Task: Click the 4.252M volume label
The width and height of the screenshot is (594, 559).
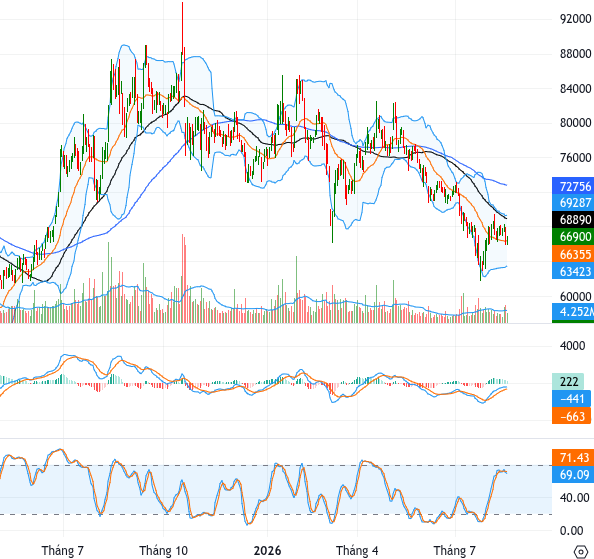Action: point(573,312)
